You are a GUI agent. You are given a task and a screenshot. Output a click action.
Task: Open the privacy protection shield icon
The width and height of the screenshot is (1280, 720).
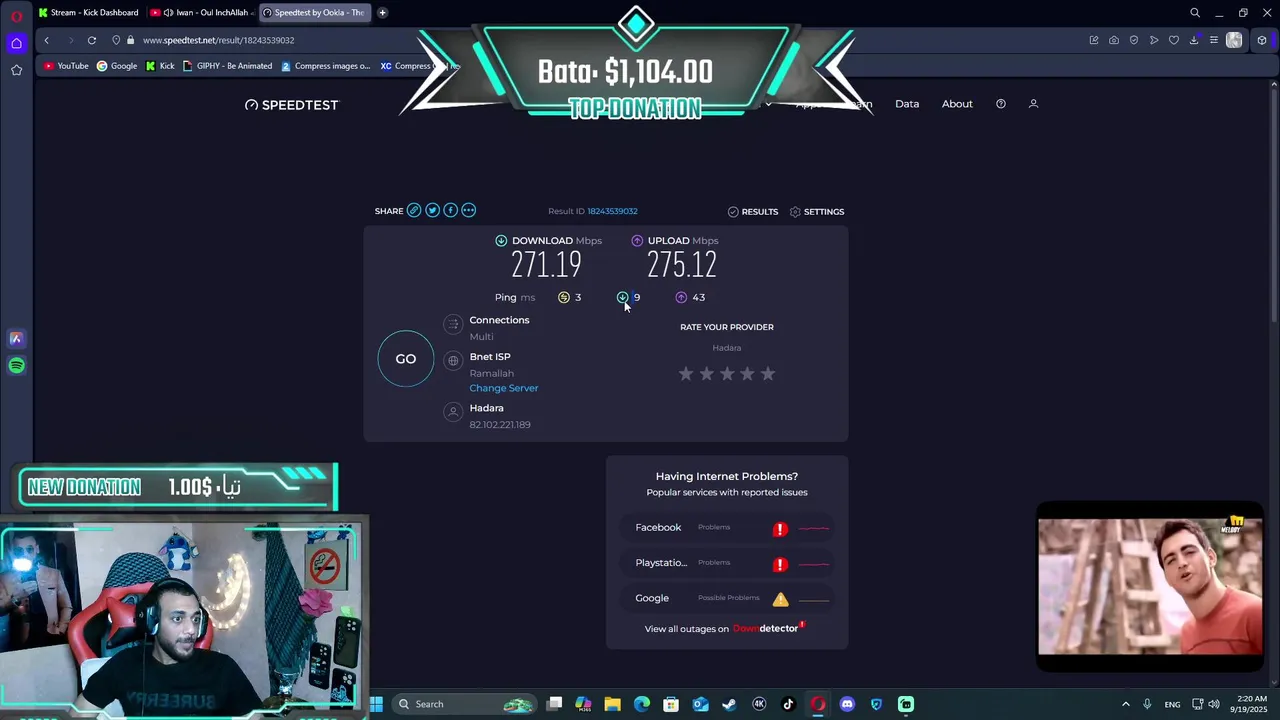click(x=1134, y=40)
